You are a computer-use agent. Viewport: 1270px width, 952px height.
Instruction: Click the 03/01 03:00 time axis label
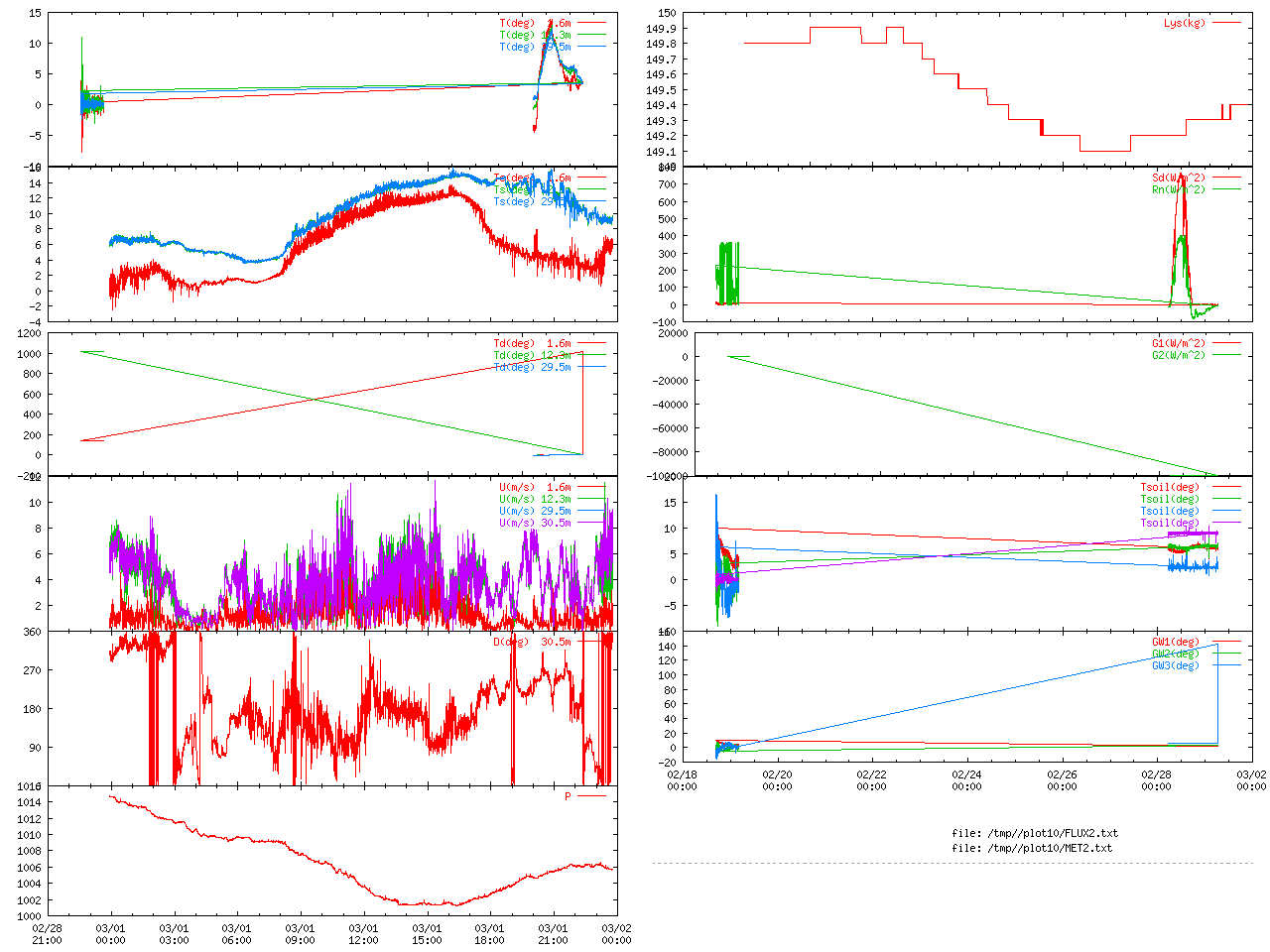pyautogui.click(x=174, y=935)
